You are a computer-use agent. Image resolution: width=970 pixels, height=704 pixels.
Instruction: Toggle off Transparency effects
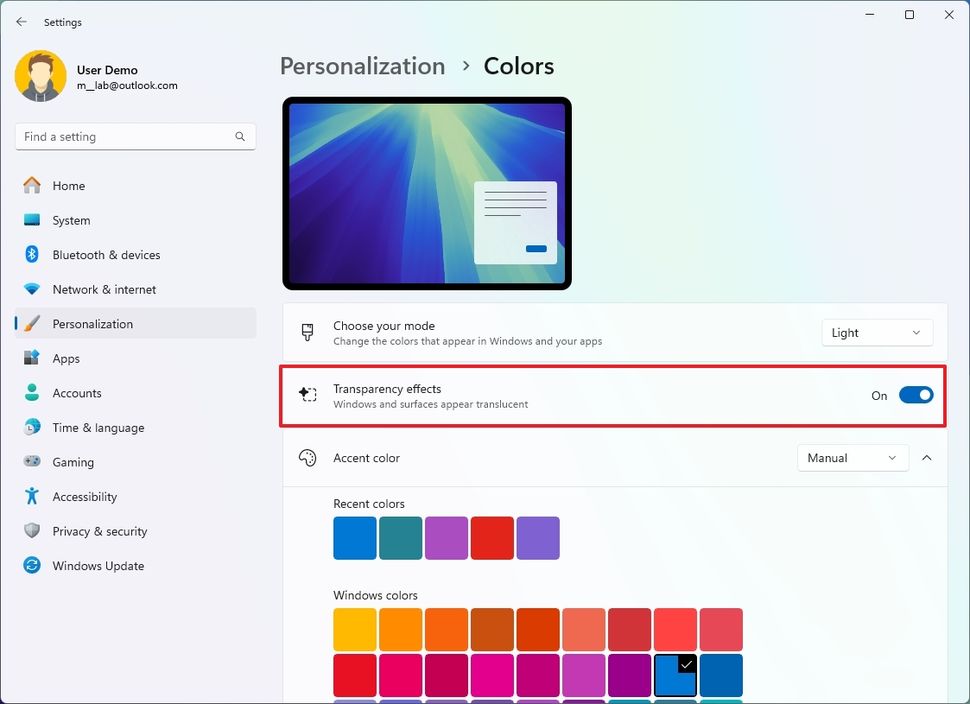pos(915,395)
